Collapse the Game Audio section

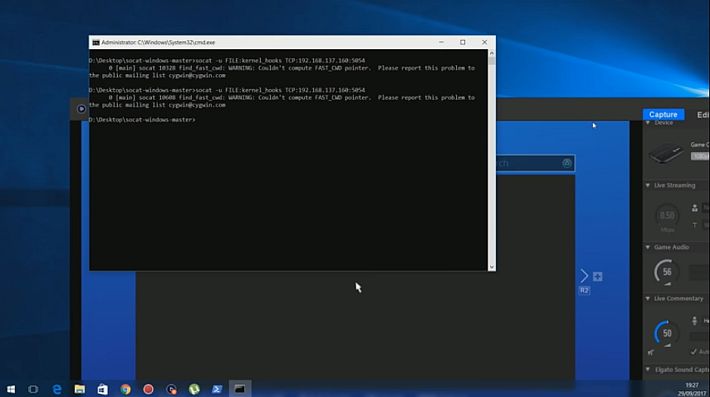(648, 247)
